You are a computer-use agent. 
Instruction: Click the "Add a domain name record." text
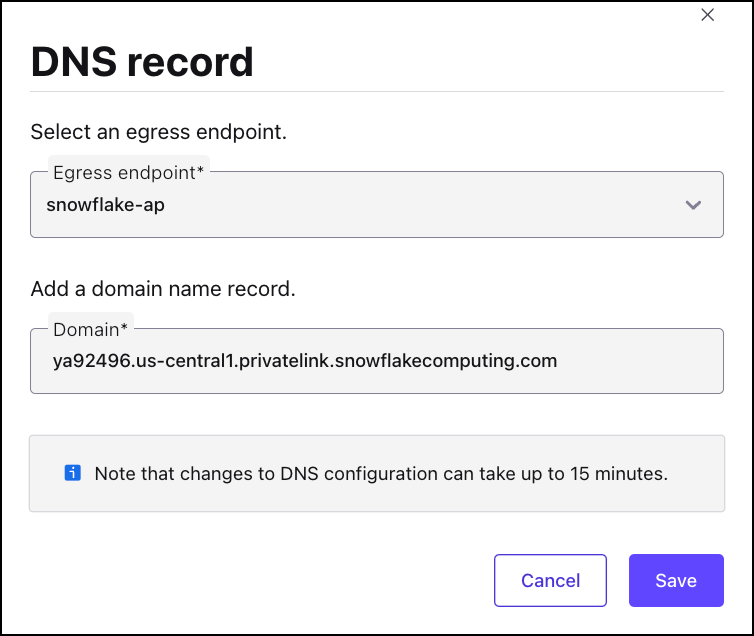(163, 290)
